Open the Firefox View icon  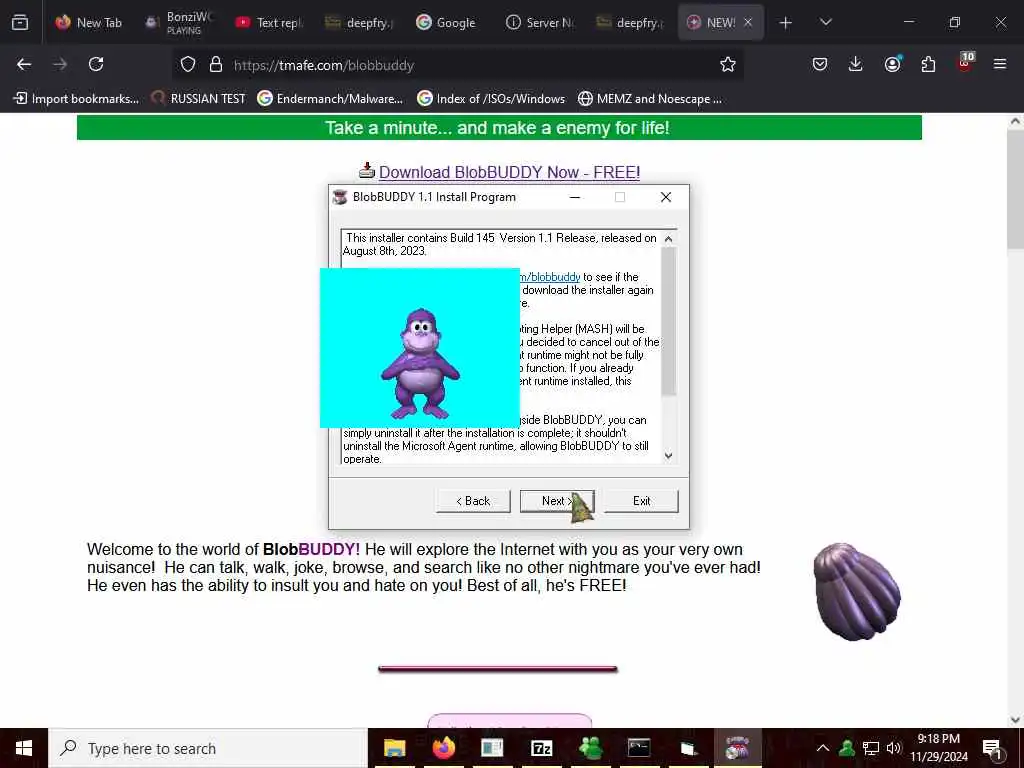[x=20, y=22]
